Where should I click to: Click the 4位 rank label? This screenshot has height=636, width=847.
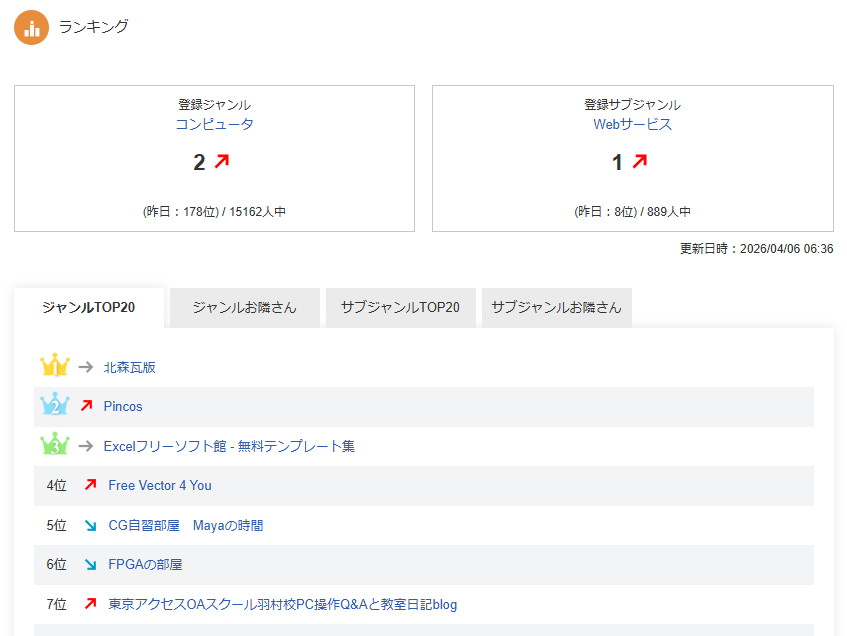coord(57,485)
